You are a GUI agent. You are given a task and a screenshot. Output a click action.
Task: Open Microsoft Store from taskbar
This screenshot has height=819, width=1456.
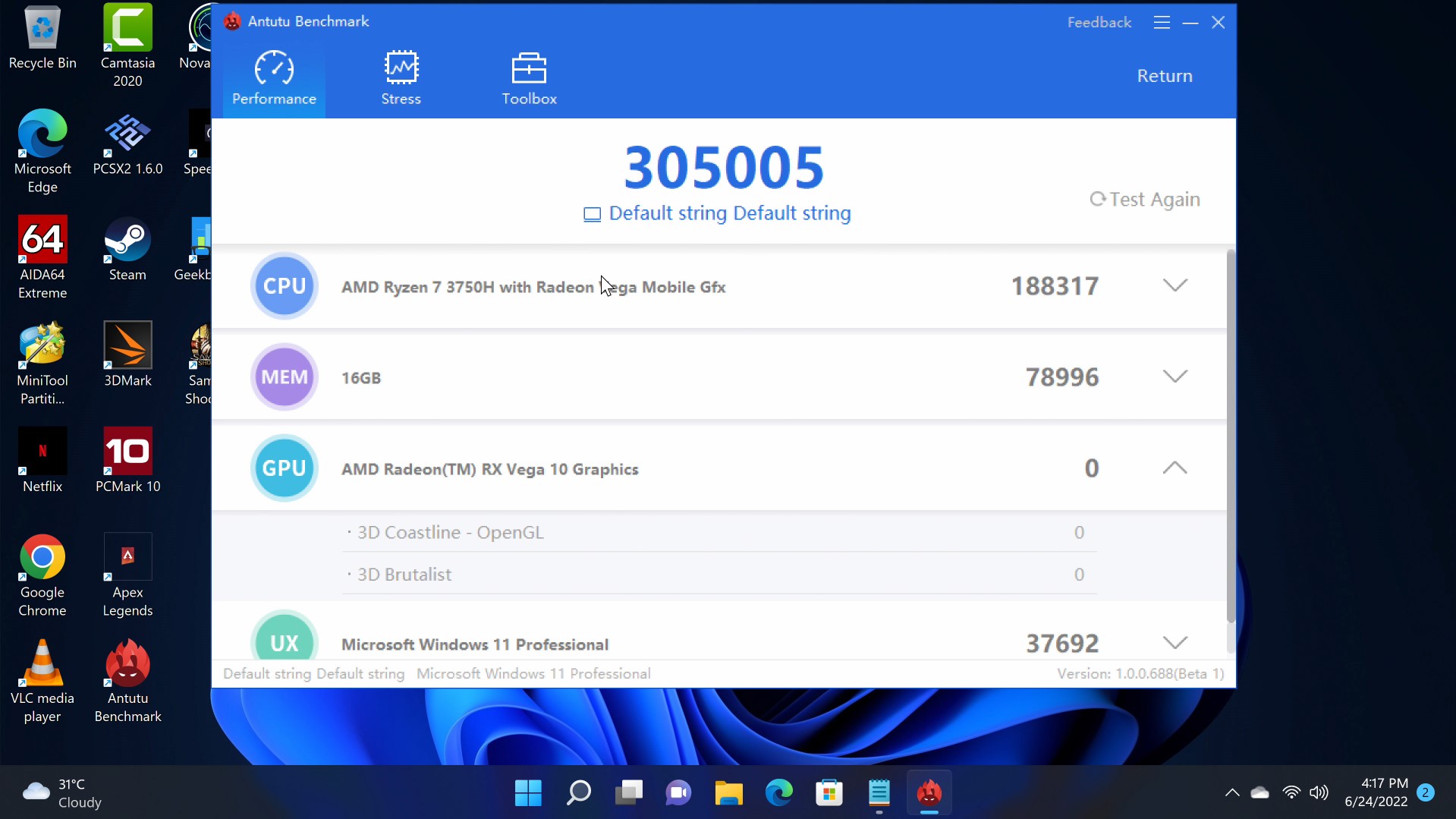point(829,793)
